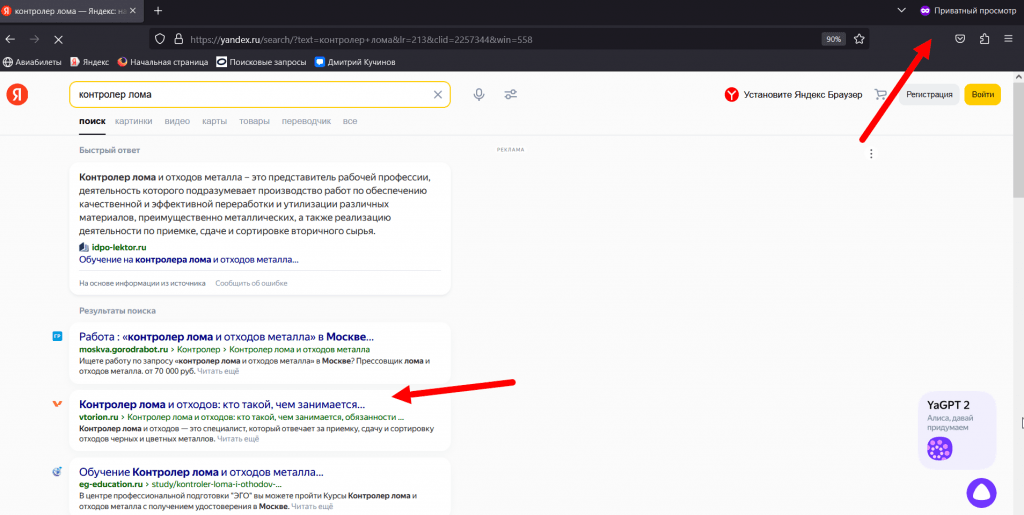Open search settings filter icon

[x=510, y=94]
